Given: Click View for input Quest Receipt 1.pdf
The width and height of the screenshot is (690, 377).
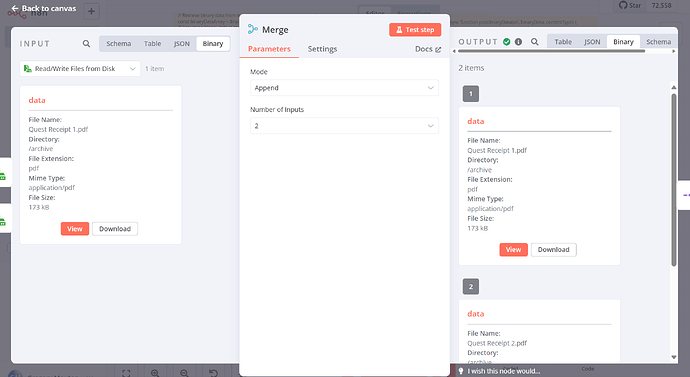Looking at the screenshot, I should pos(75,229).
